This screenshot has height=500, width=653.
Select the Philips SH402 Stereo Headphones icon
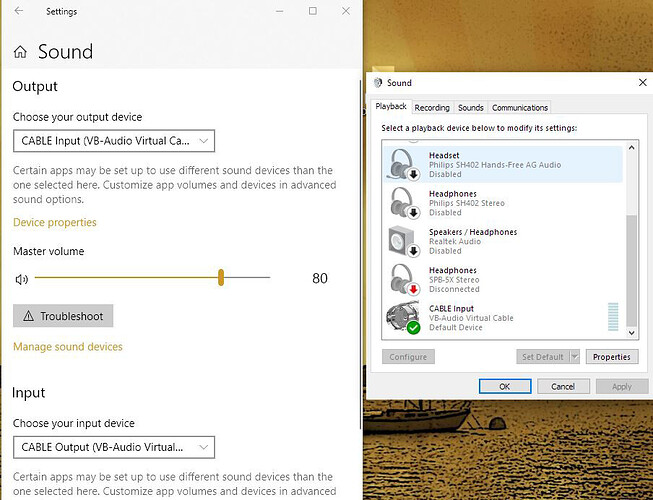pyautogui.click(x=403, y=203)
